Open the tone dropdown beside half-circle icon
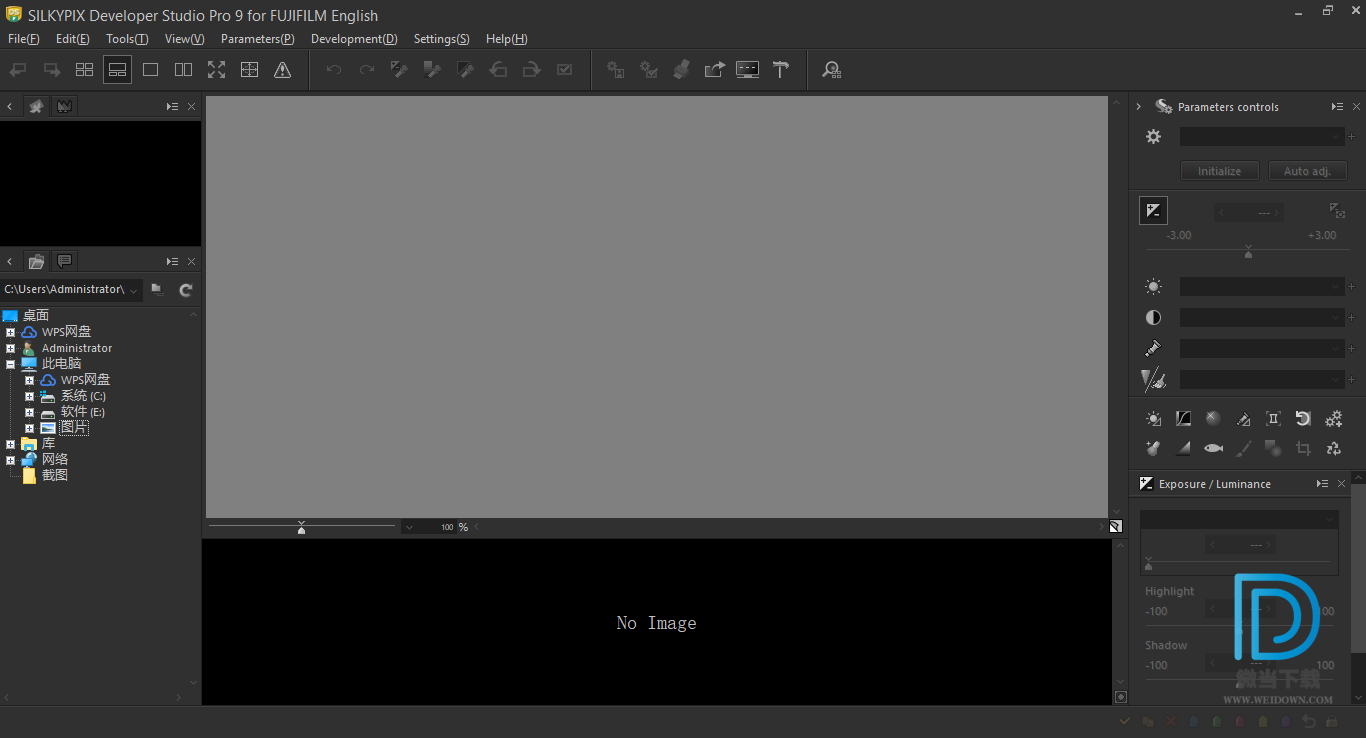Screen dimensions: 1366x738 1262,317
